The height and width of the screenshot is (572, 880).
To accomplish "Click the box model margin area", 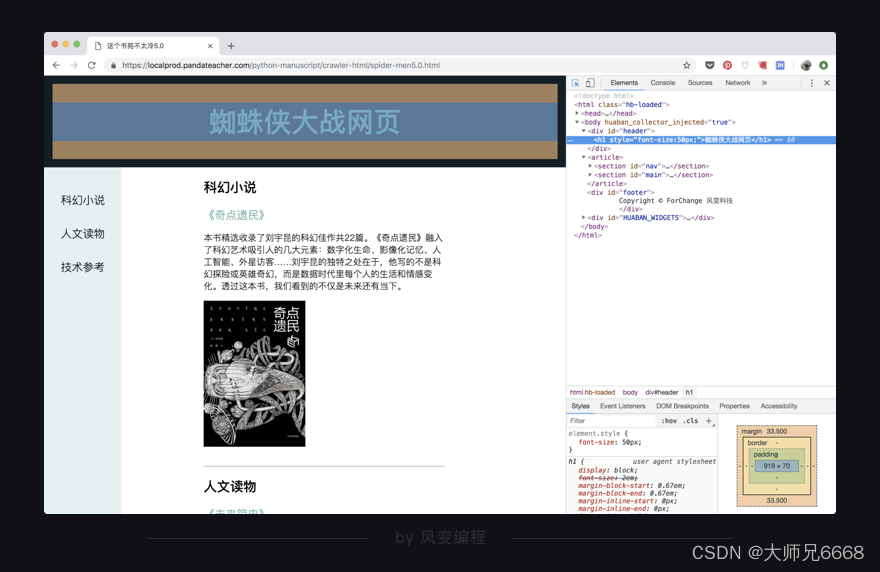I will point(777,431).
